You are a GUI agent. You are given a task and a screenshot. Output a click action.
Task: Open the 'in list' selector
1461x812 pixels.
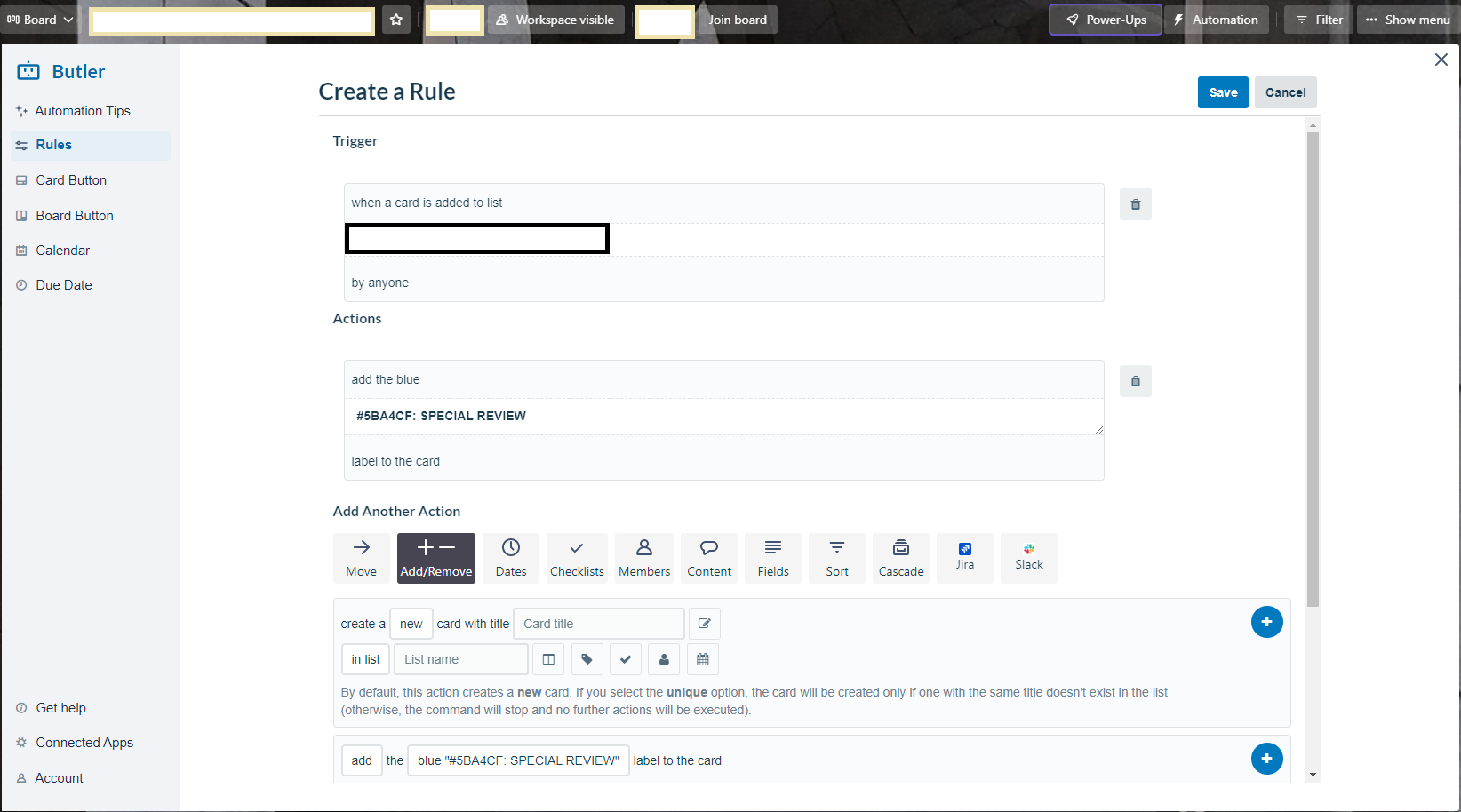pyautogui.click(x=364, y=659)
